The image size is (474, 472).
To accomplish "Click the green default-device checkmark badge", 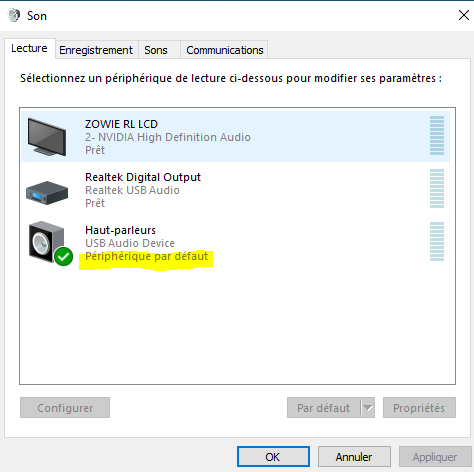I will 63,256.
